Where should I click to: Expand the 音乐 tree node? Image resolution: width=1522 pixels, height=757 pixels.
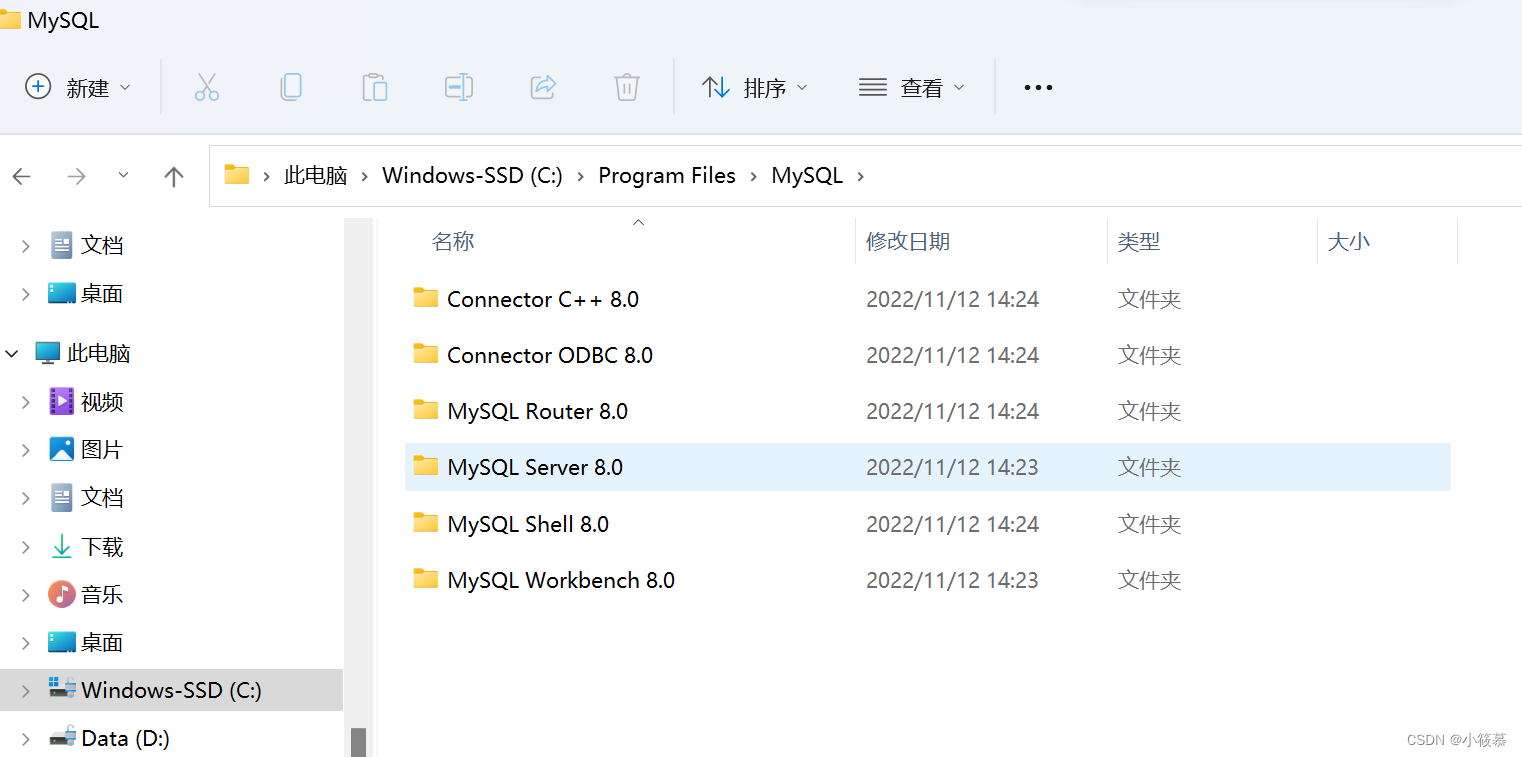click(x=26, y=595)
